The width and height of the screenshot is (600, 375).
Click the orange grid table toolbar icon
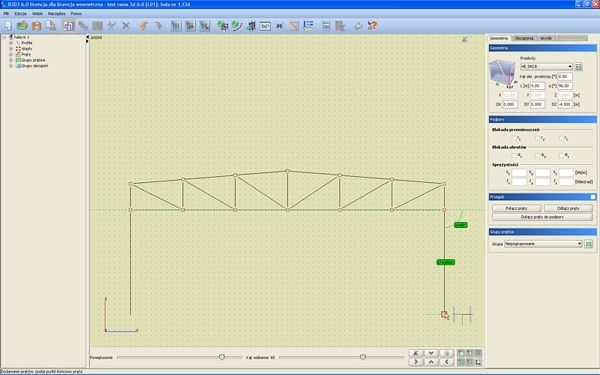point(294,26)
